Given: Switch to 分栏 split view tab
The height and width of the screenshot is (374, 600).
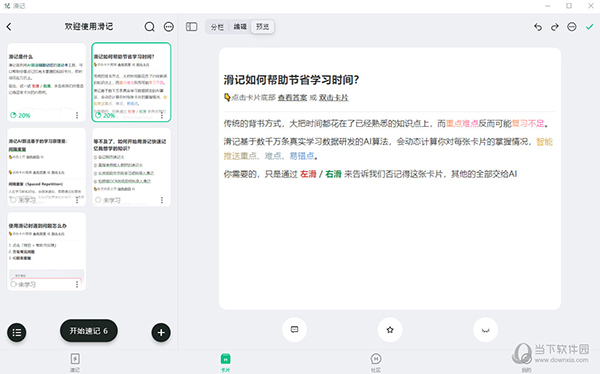Looking at the screenshot, I should point(217,27).
